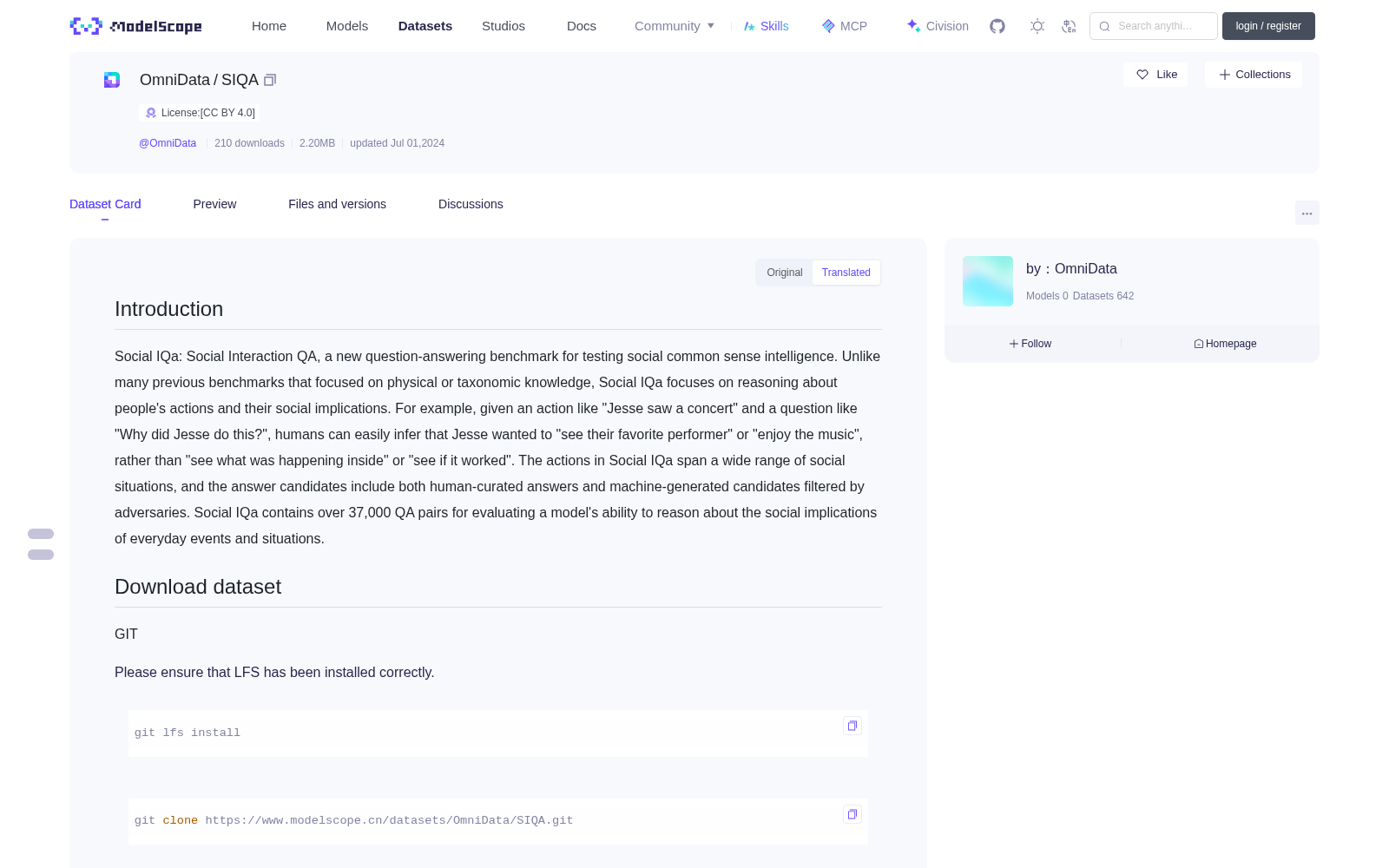Open the three-dots more options menu

coord(1307,213)
